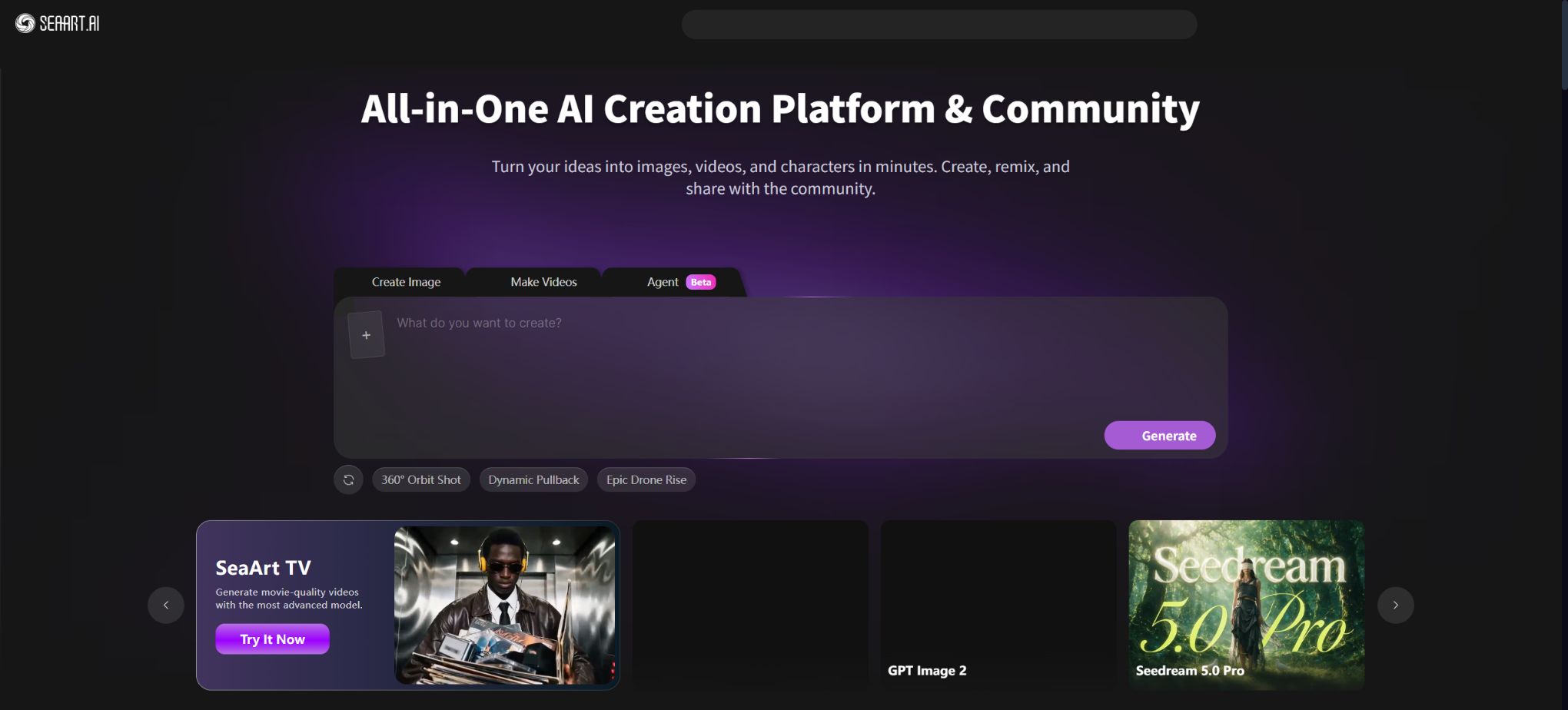
Task: Go to the previous carousel slide
Action: click(x=166, y=605)
